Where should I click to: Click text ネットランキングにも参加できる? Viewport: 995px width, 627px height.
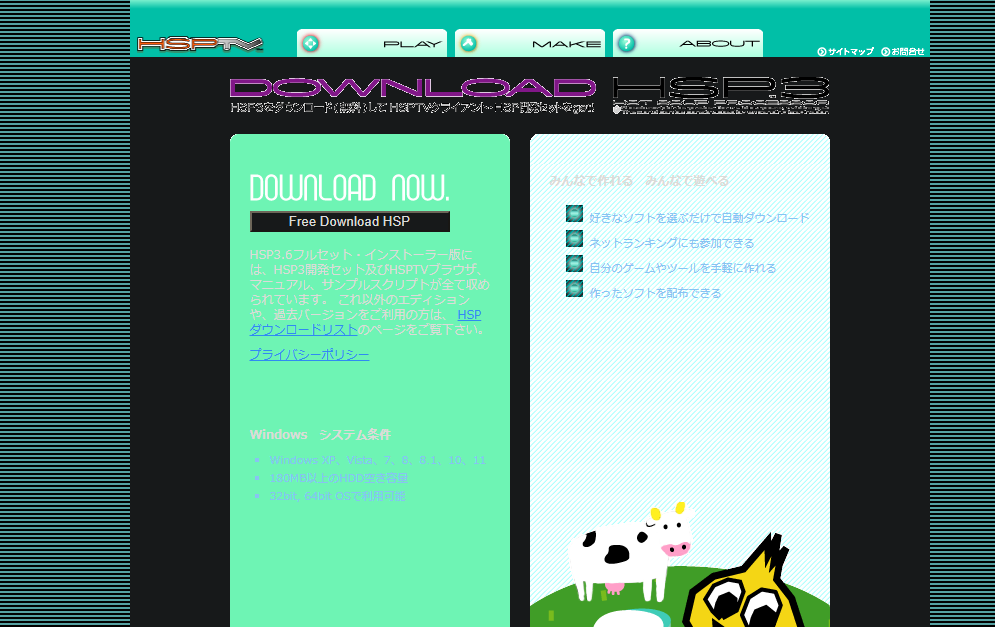tap(671, 243)
